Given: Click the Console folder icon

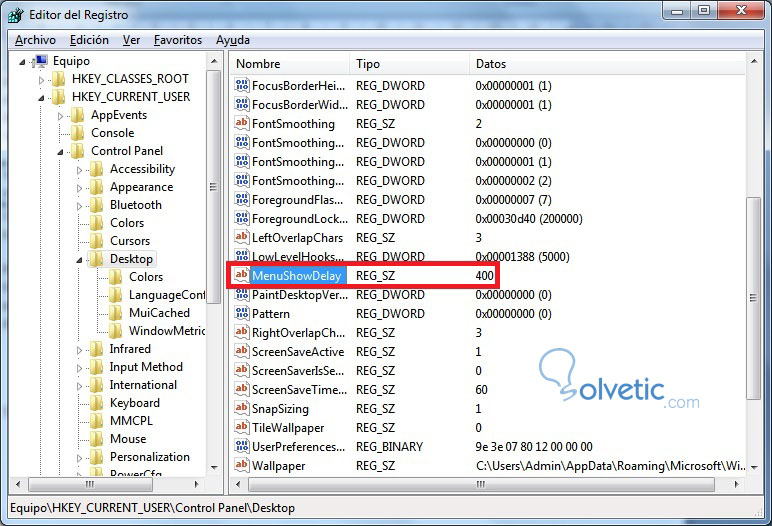Looking at the screenshot, I should [x=78, y=133].
